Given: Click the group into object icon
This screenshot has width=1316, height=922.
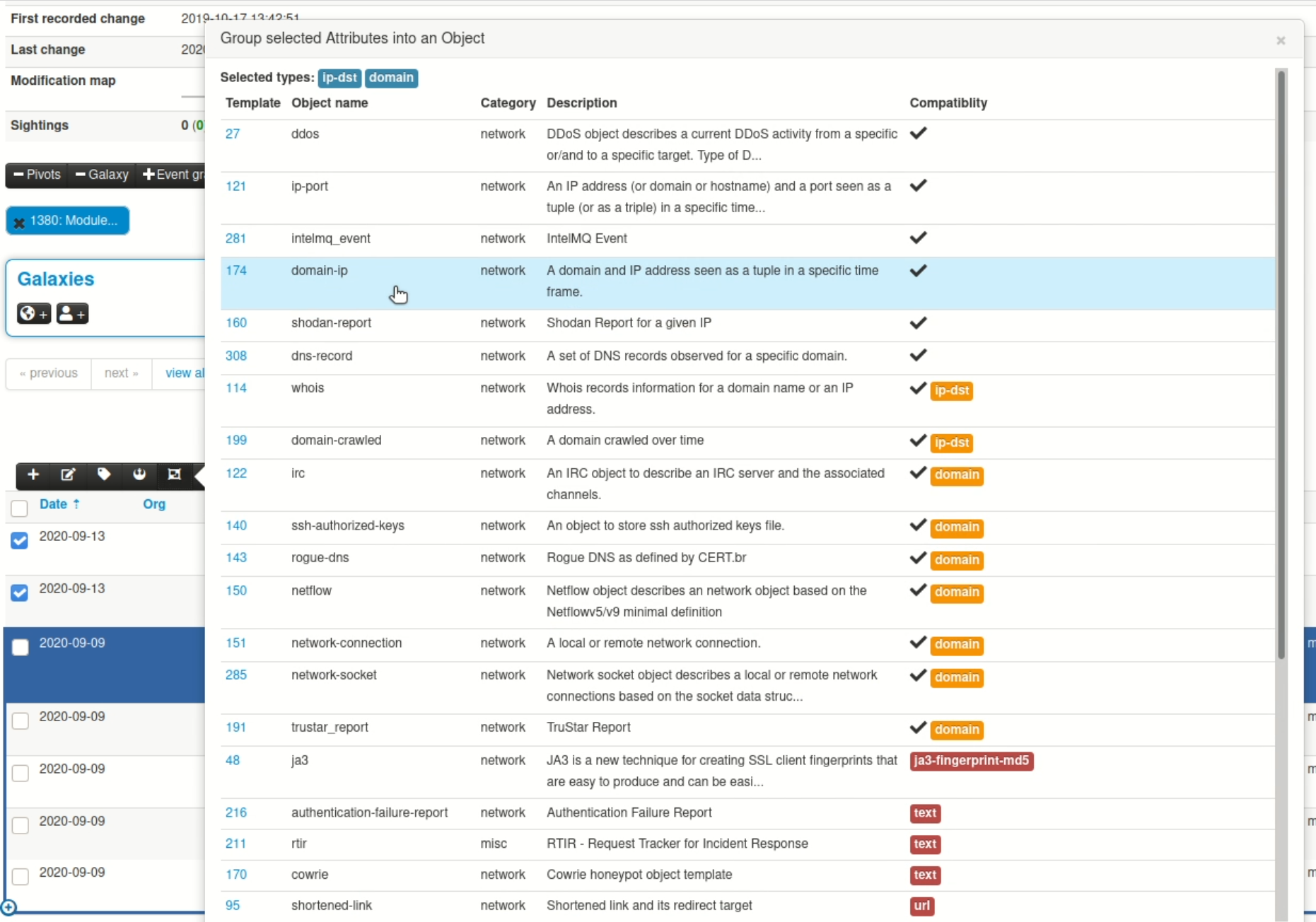Looking at the screenshot, I should coord(174,474).
